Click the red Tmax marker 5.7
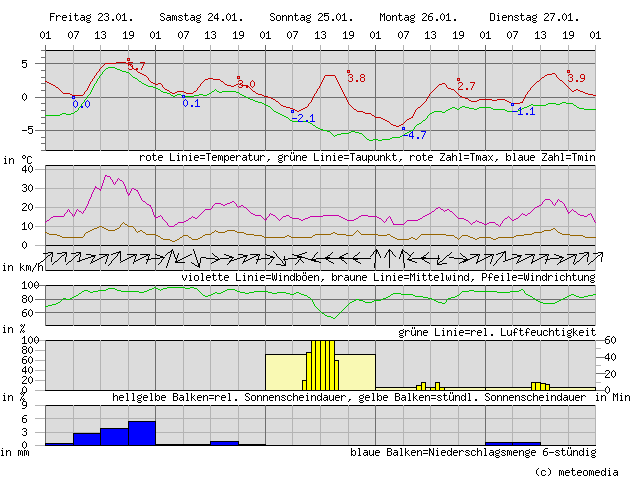Viewport: 631px width, 480px height. (x=137, y=66)
